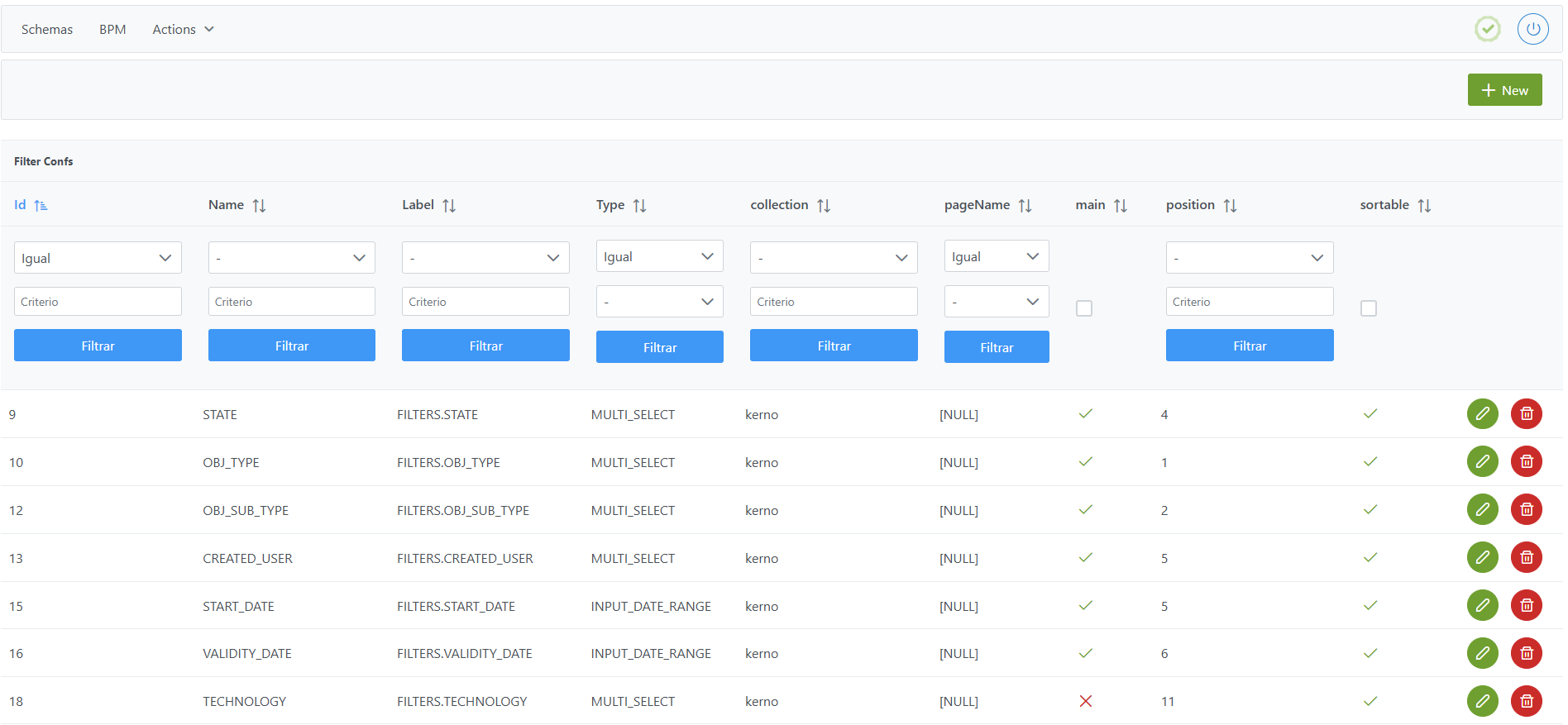Toggle the sortable filter checkbox
This screenshot has width=1568, height=725.
pos(1368,308)
